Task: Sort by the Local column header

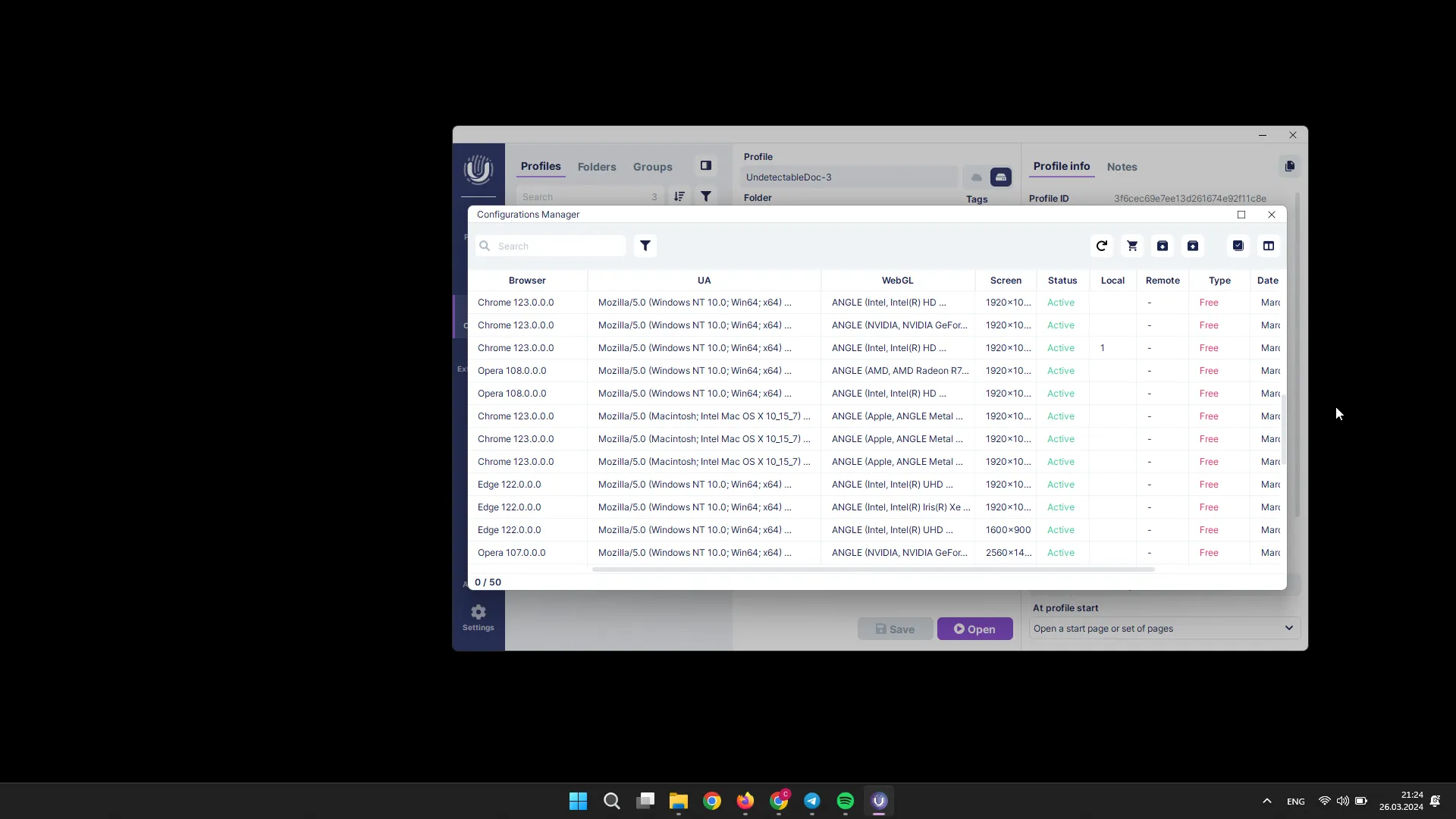Action: 1112,281
